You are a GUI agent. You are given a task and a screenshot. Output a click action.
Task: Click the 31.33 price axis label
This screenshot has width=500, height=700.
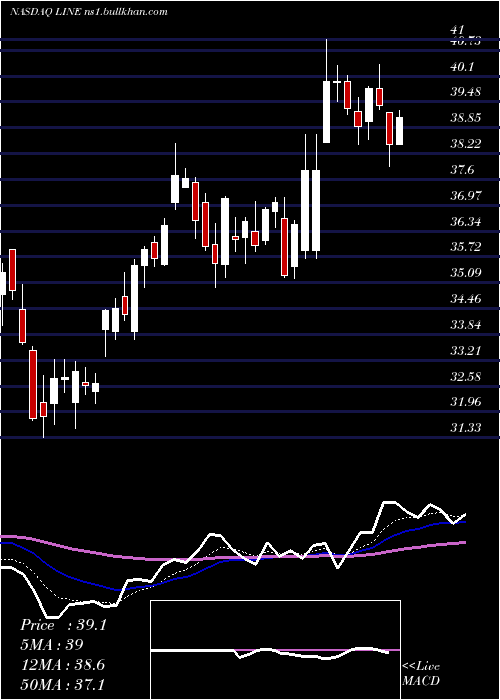(x=466, y=428)
